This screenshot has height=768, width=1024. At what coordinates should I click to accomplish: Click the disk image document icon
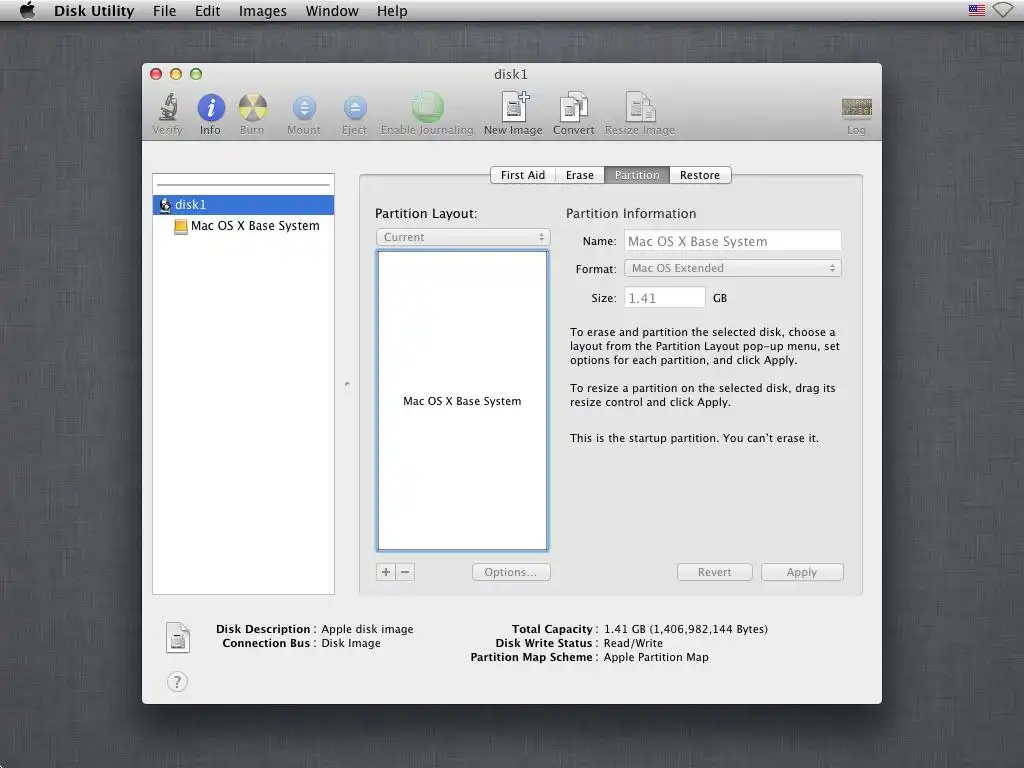178,637
